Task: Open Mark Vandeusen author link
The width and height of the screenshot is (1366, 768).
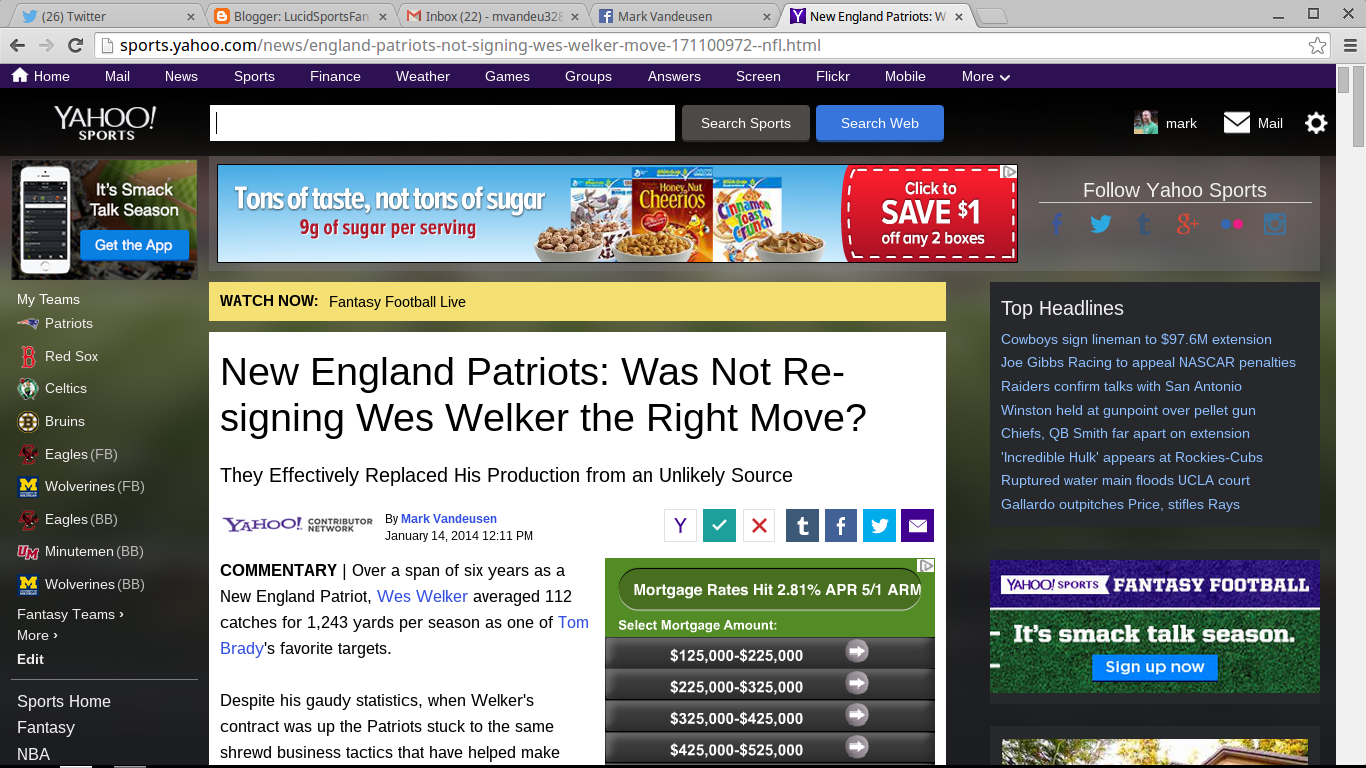Action: point(449,519)
